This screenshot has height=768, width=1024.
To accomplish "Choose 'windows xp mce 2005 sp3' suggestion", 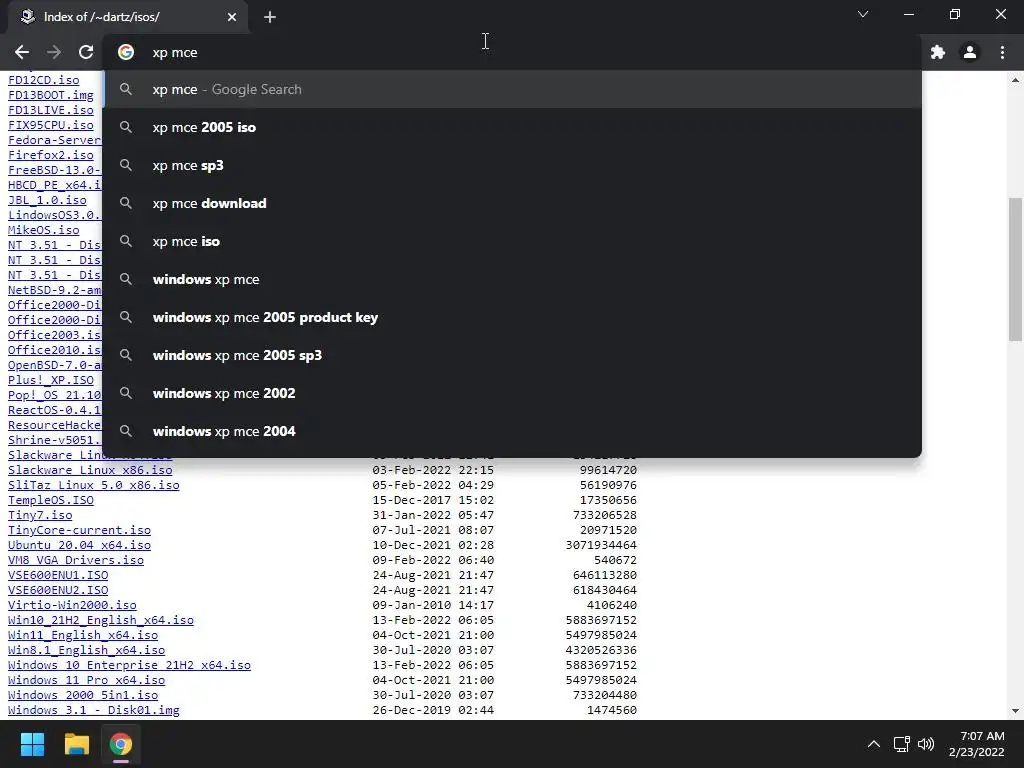I will click(513, 355).
